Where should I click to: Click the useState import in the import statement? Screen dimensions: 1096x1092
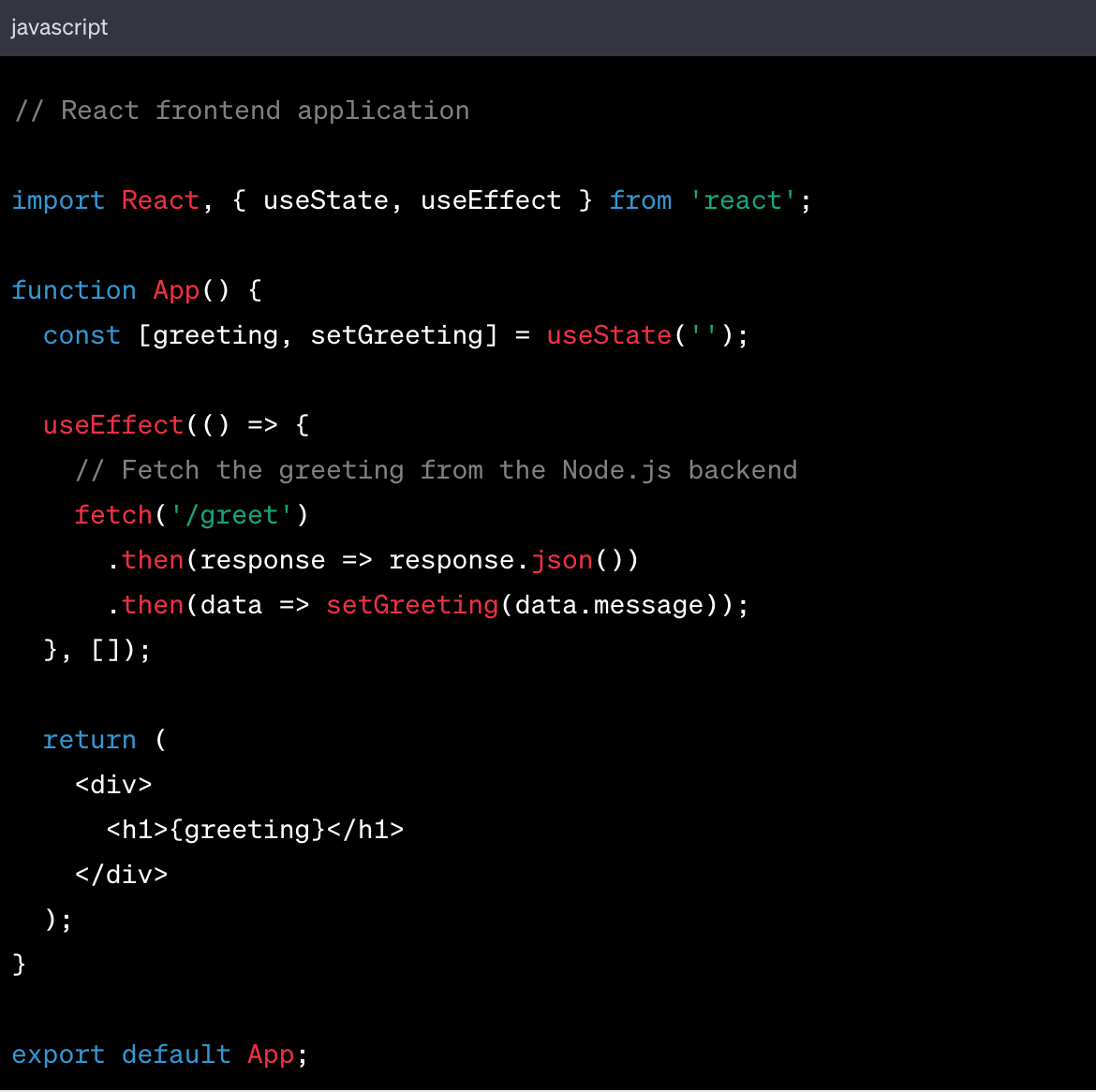326,199
